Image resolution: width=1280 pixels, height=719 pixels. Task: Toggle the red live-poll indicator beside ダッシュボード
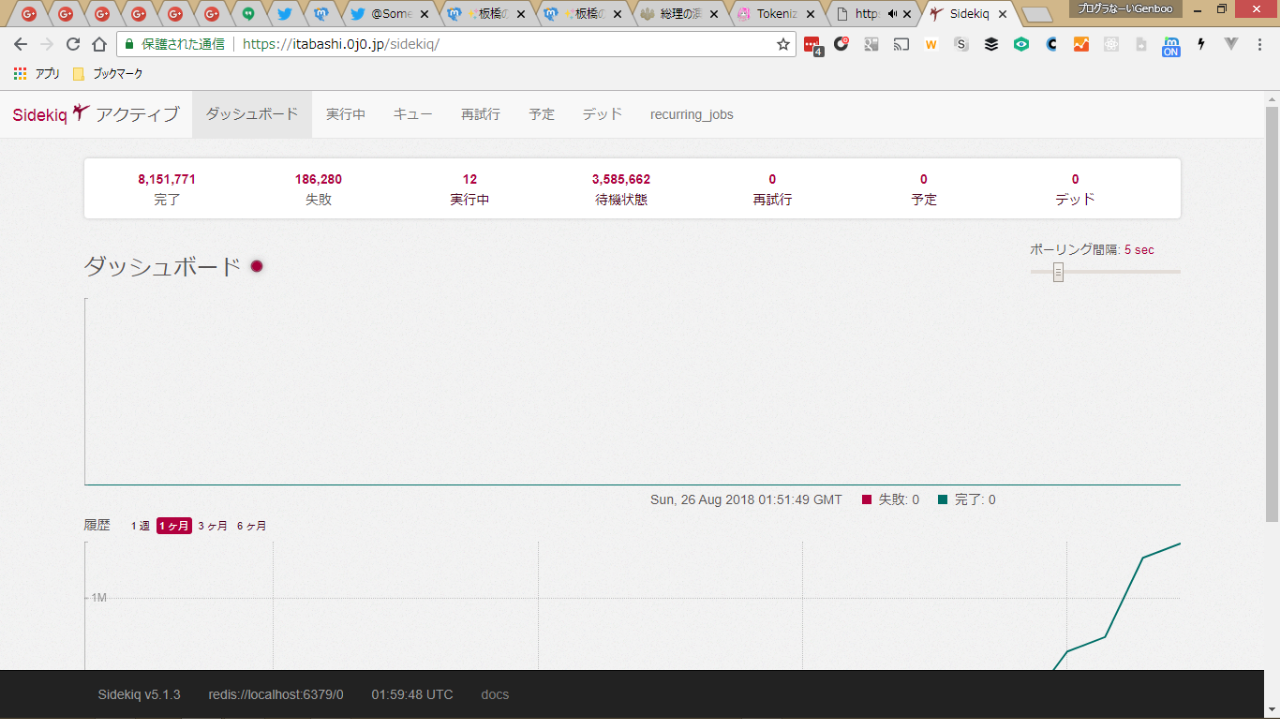click(x=257, y=266)
